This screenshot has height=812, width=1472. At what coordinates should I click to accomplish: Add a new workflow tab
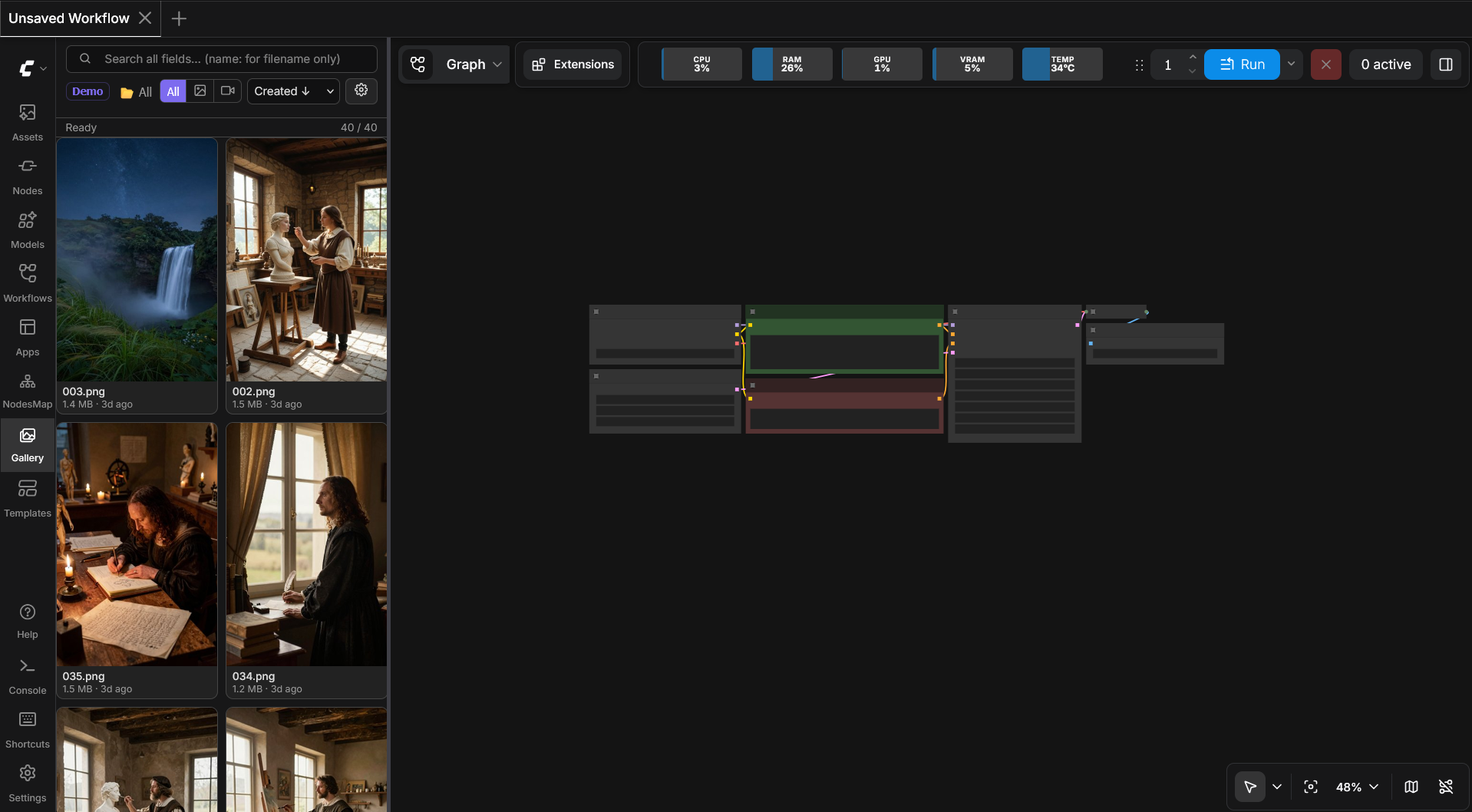(x=179, y=18)
